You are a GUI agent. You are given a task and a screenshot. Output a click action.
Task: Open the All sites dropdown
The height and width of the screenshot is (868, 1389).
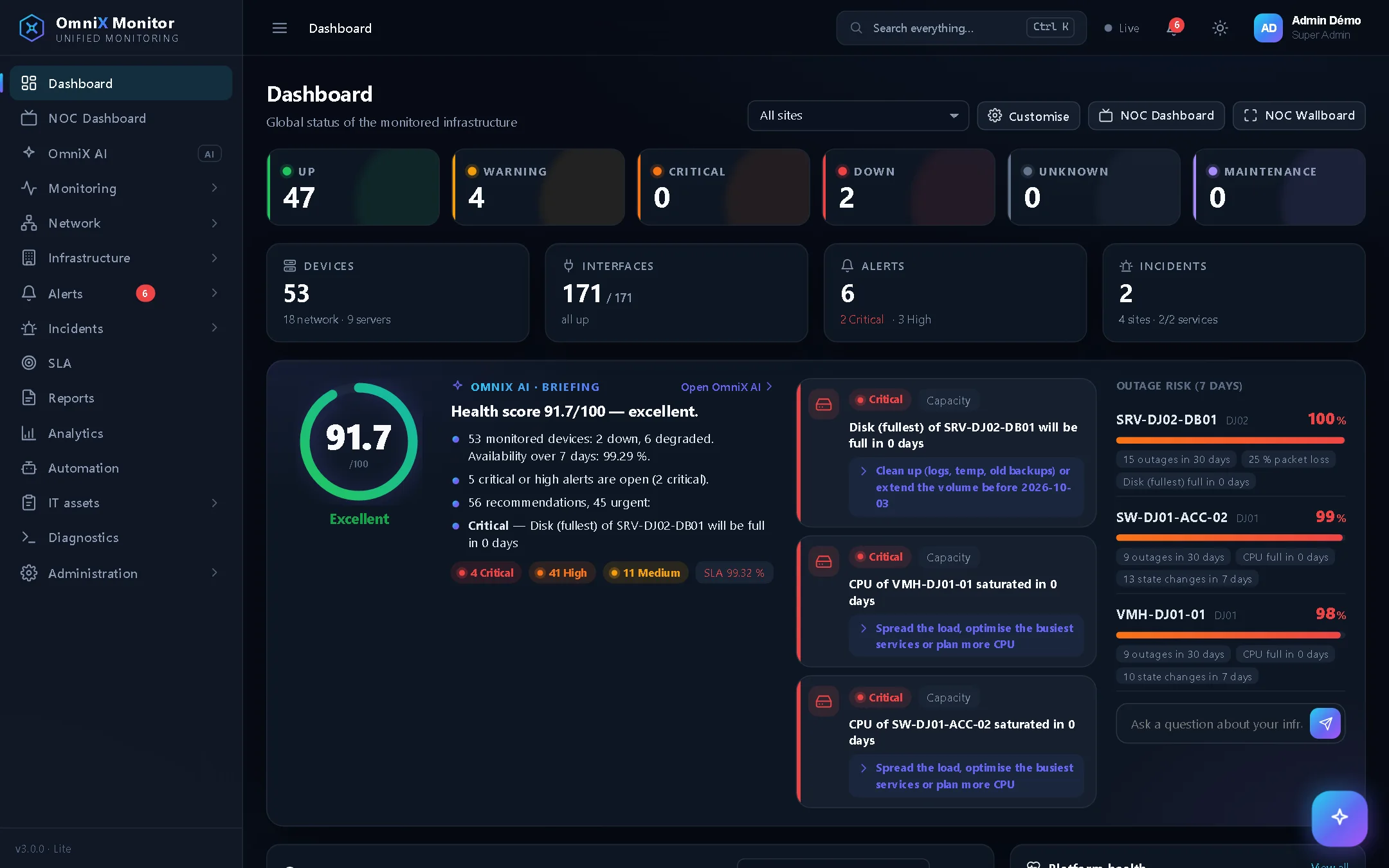point(858,116)
